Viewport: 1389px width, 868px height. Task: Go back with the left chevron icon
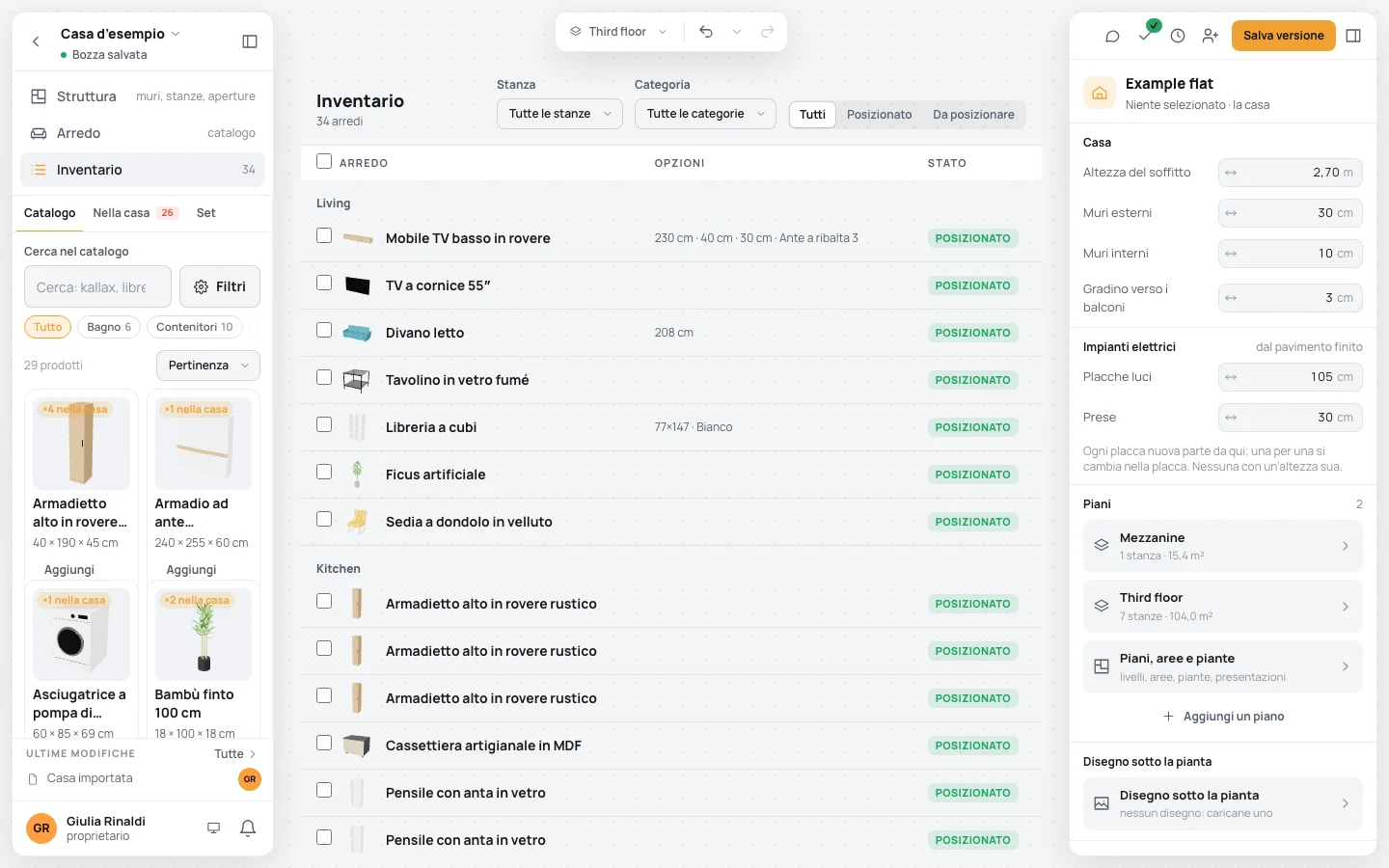pos(36,41)
